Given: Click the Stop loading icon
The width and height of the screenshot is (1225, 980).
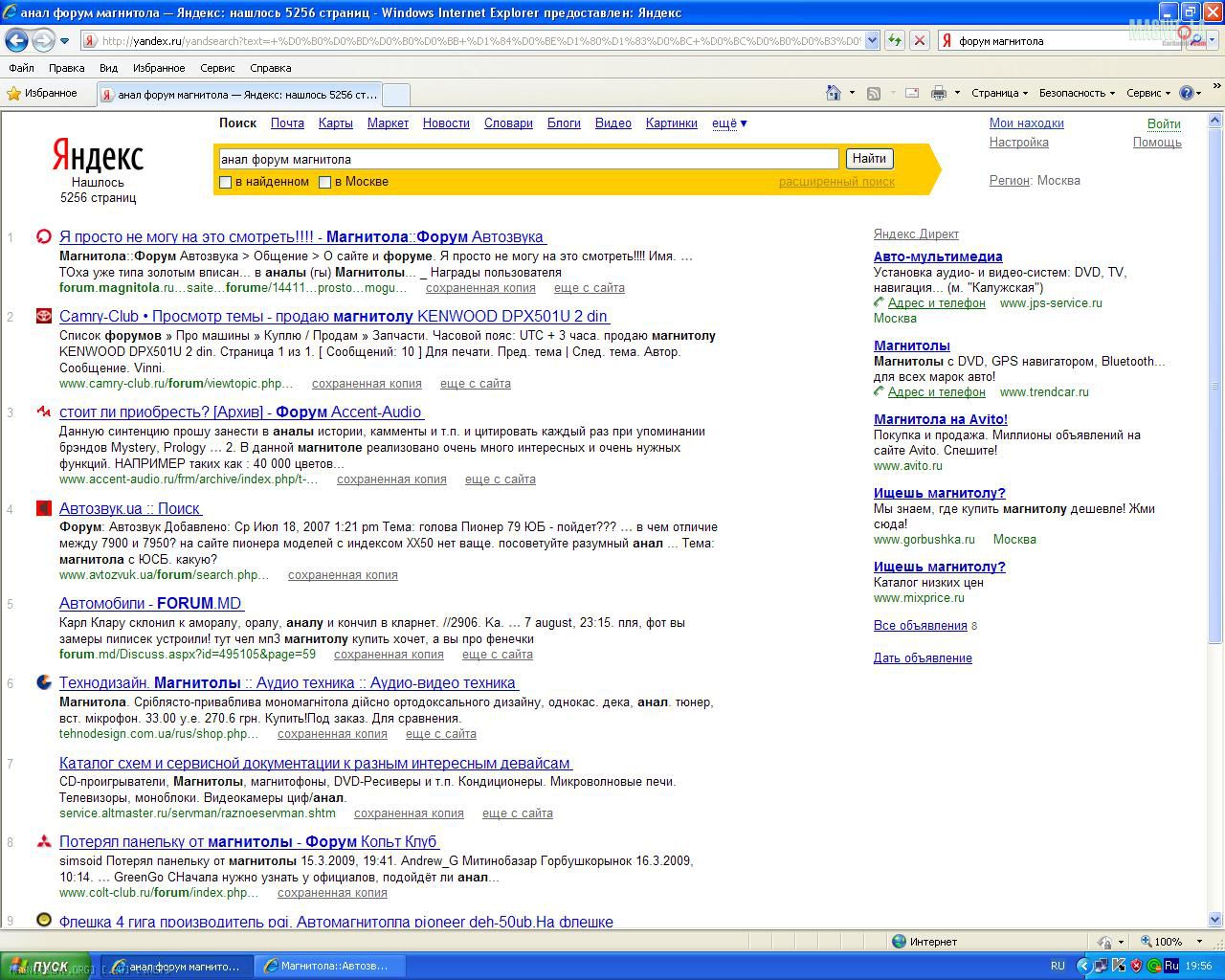Looking at the screenshot, I should [x=919, y=40].
